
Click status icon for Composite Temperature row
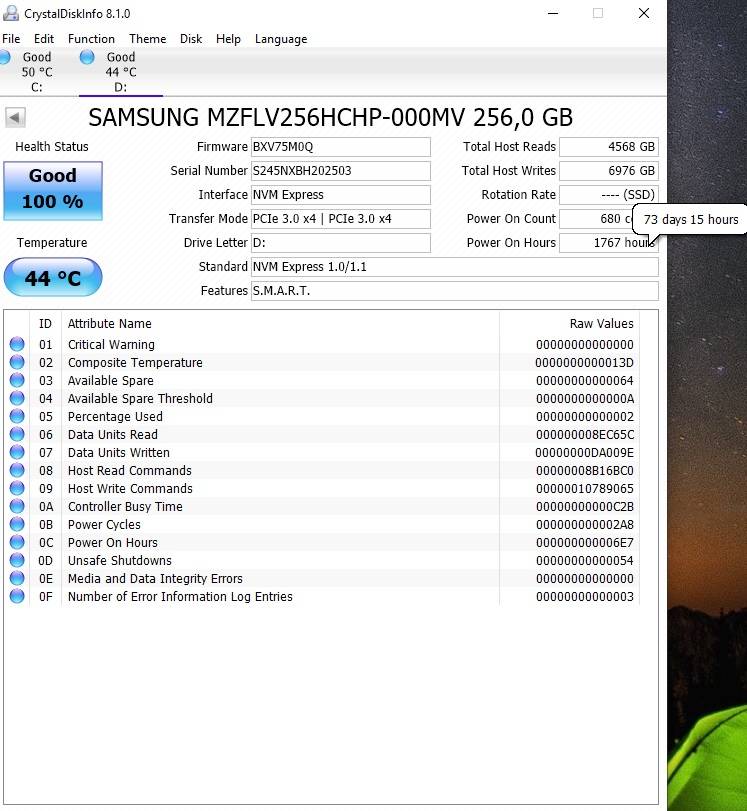[x=17, y=362]
